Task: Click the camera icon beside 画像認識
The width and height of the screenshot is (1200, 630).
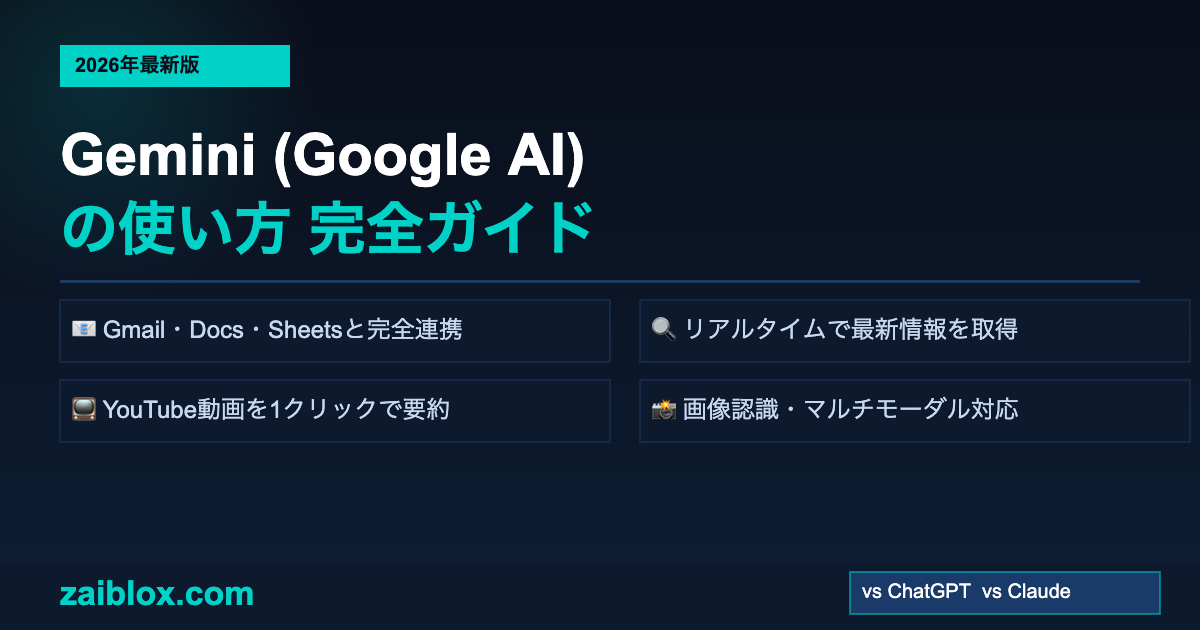Action: pos(663,410)
